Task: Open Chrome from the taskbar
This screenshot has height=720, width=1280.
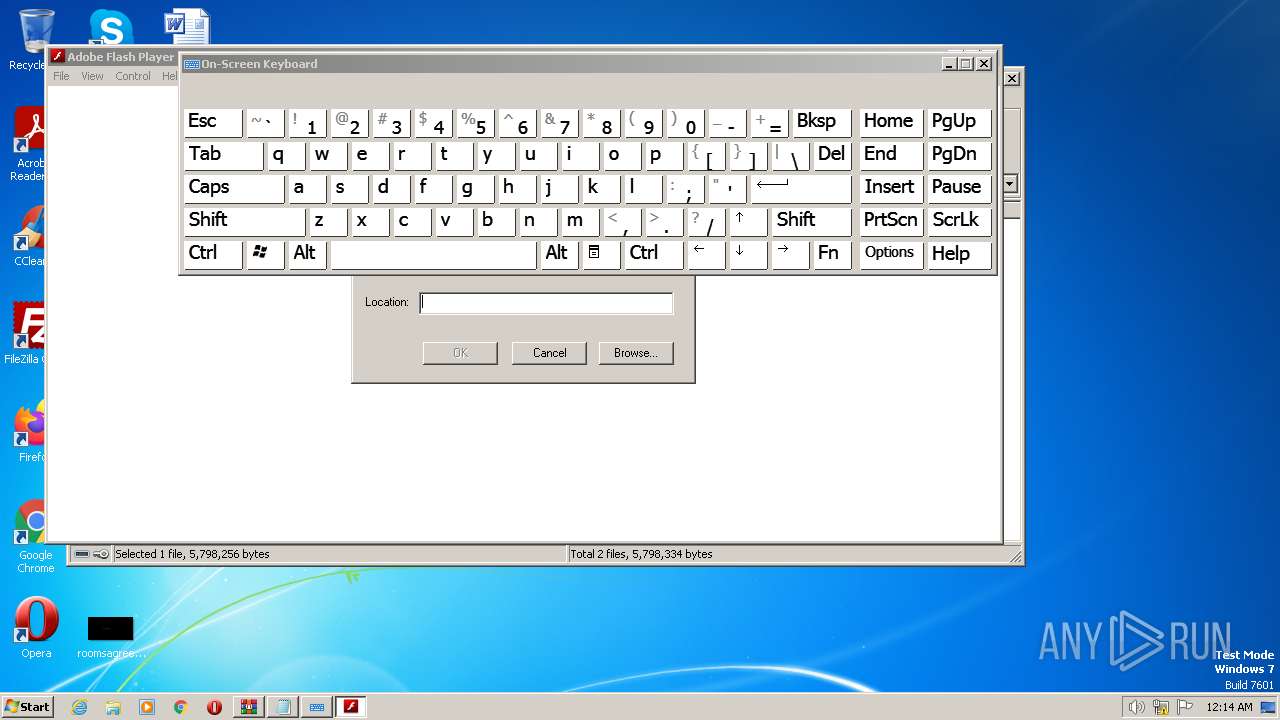Action: [x=180, y=707]
